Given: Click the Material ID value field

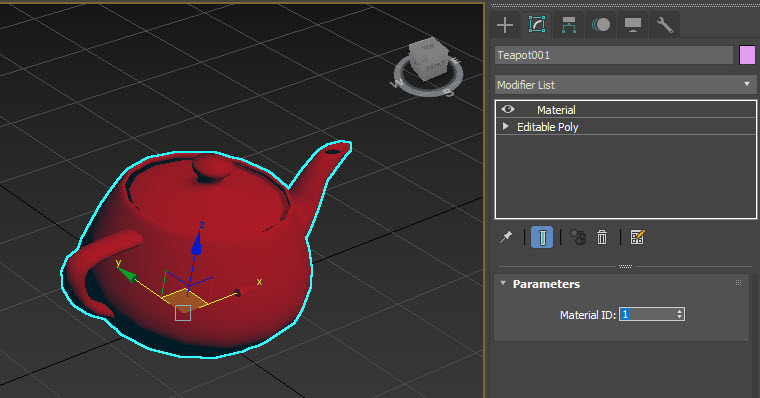Looking at the screenshot, I should click(648, 314).
